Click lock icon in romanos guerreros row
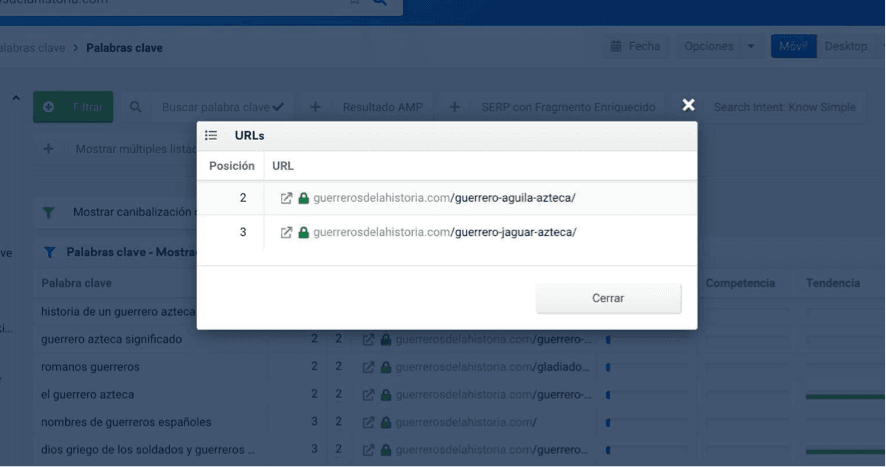 (386, 367)
